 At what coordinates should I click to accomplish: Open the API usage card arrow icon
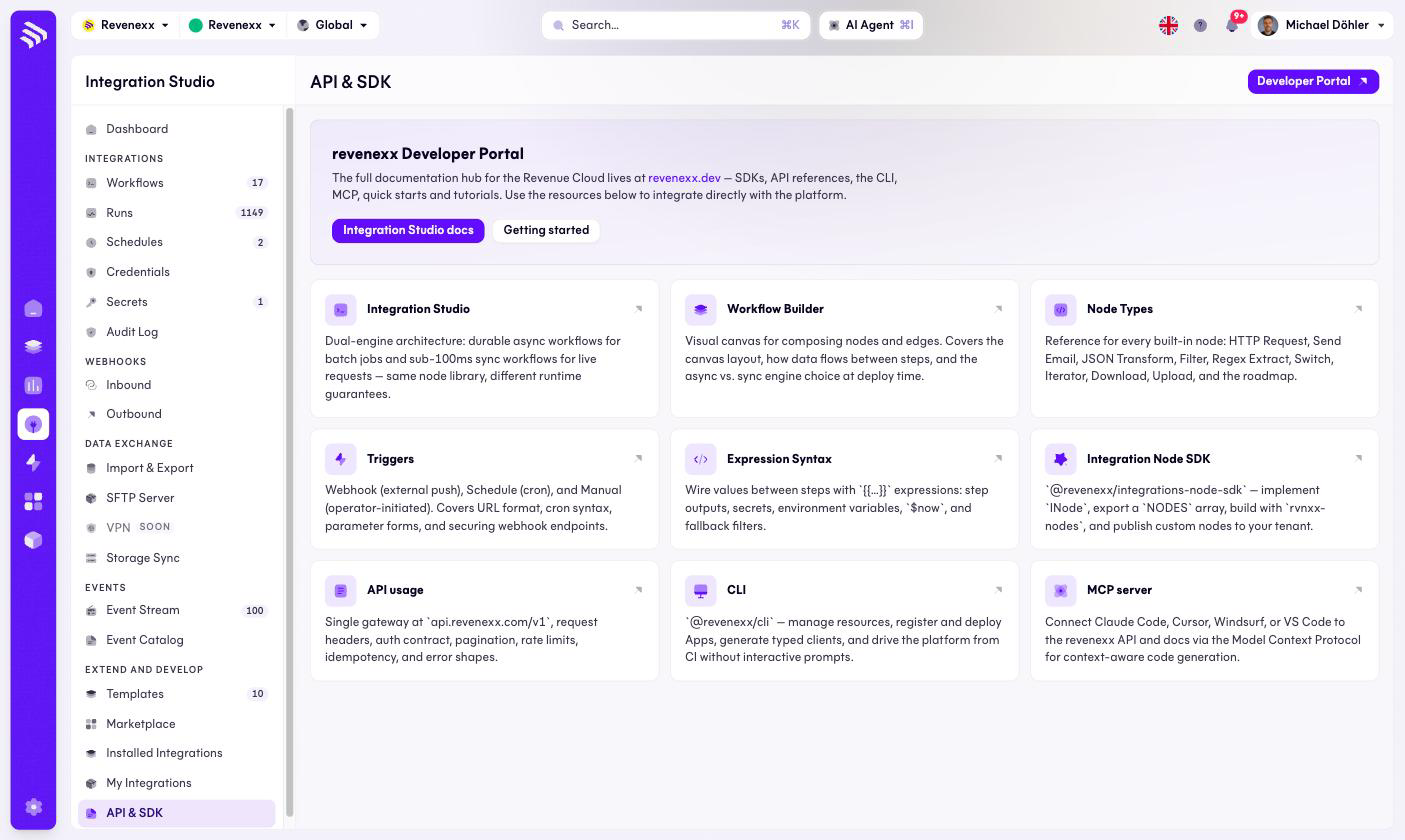coord(639,590)
